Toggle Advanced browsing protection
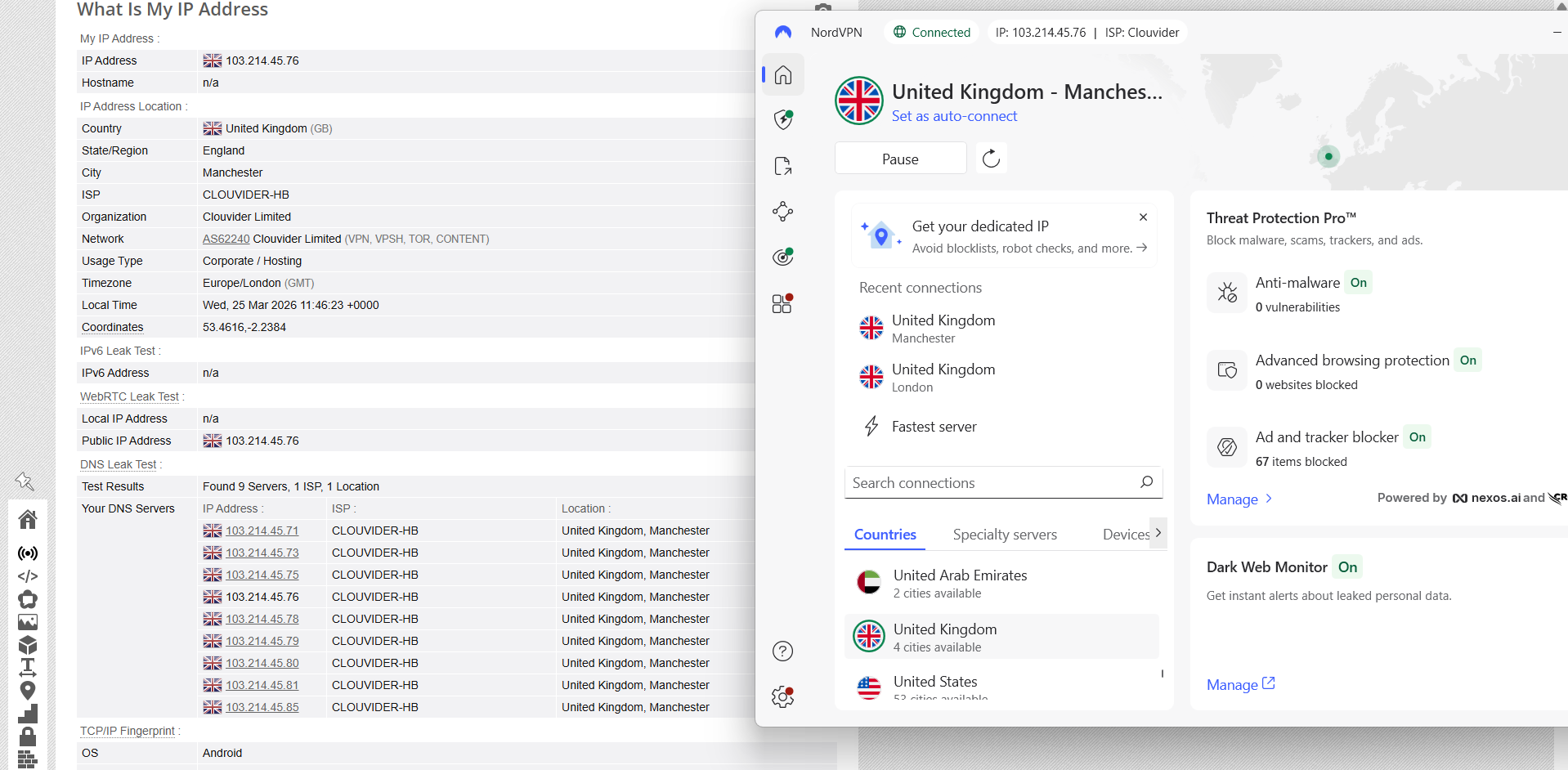This screenshot has height=770, width=1568. pyautogui.click(x=1467, y=360)
